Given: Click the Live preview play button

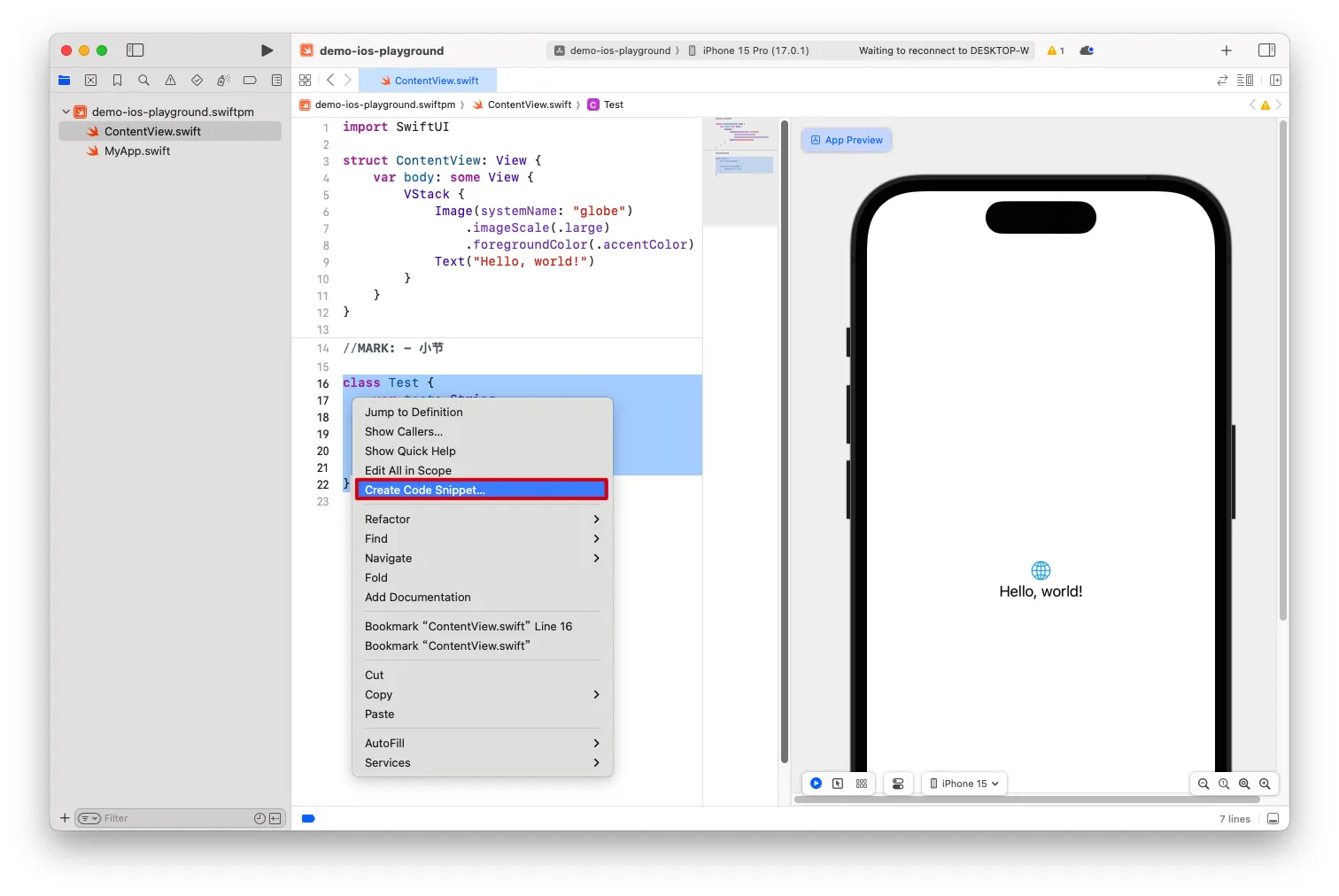Looking at the screenshot, I should 816,784.
